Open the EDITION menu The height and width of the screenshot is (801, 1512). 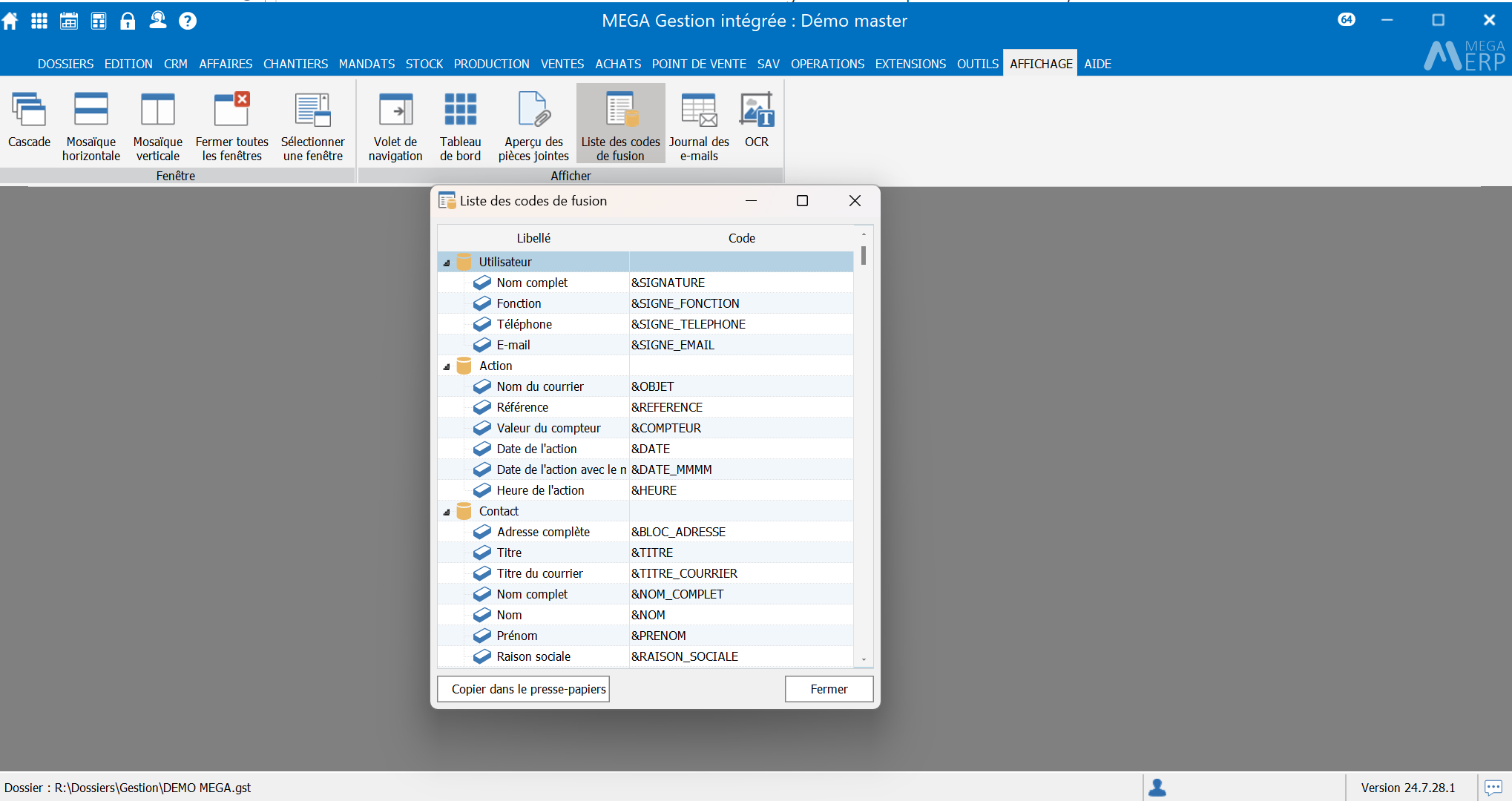click(x=128, y=64)
